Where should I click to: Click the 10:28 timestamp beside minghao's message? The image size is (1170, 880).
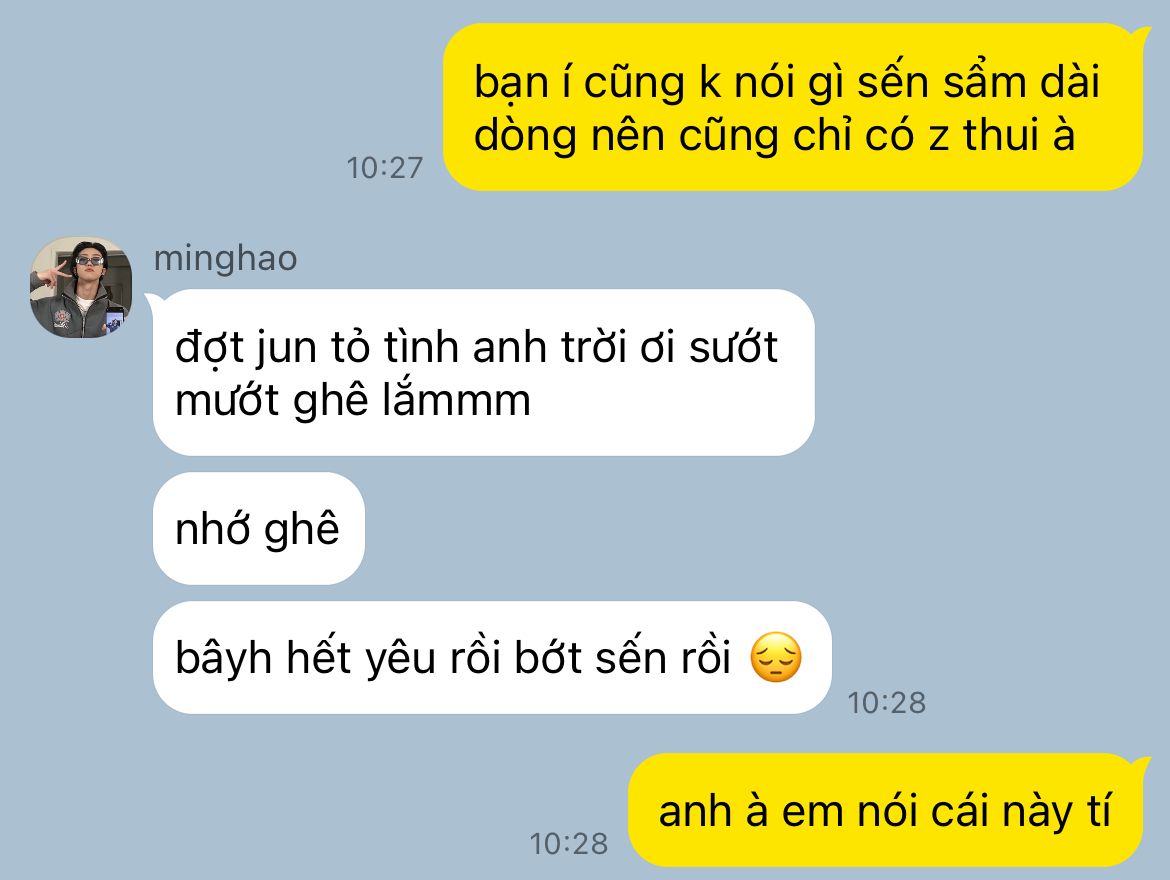pos(886,702)
